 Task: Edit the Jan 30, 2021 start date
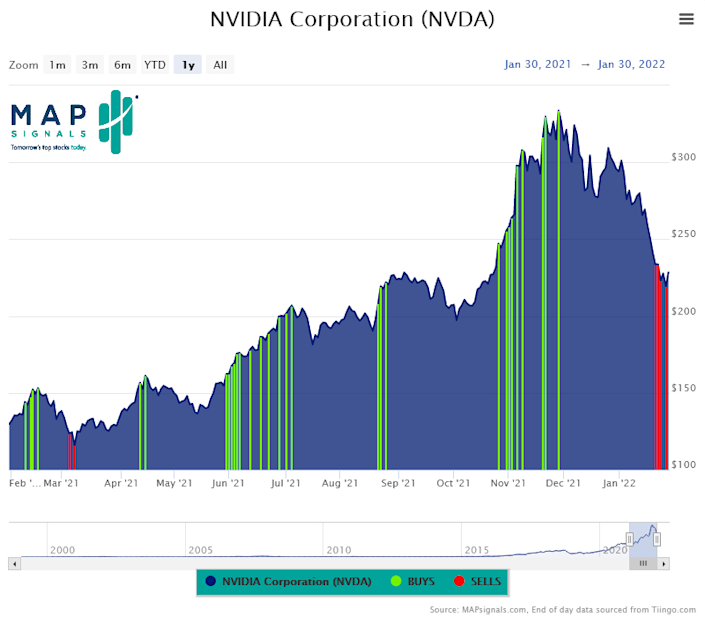click(x=537, y=64)
